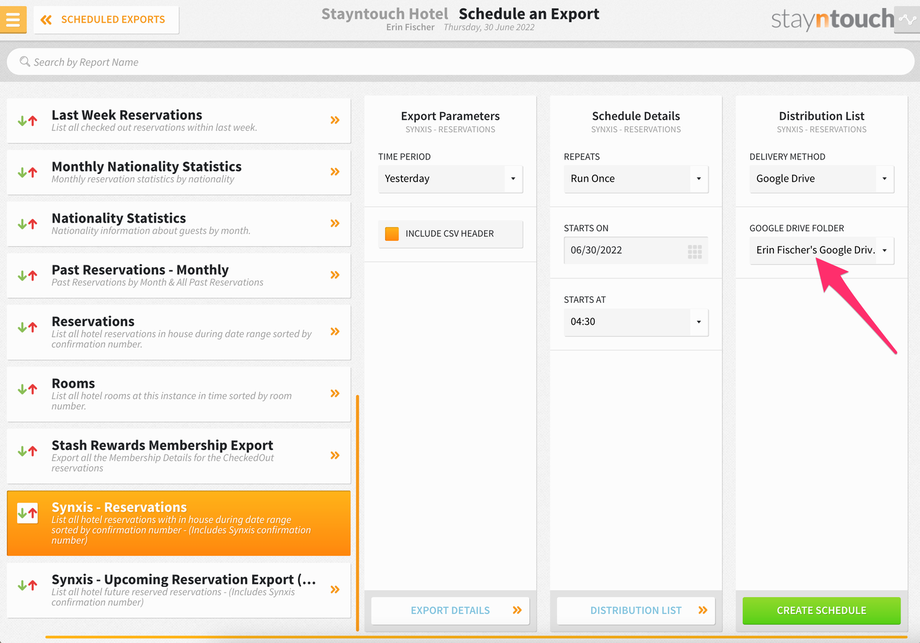Select the highlighted Synxis - Reservations export
The height and width of the screenshot is (643, 920).
[x=178, y=523]
